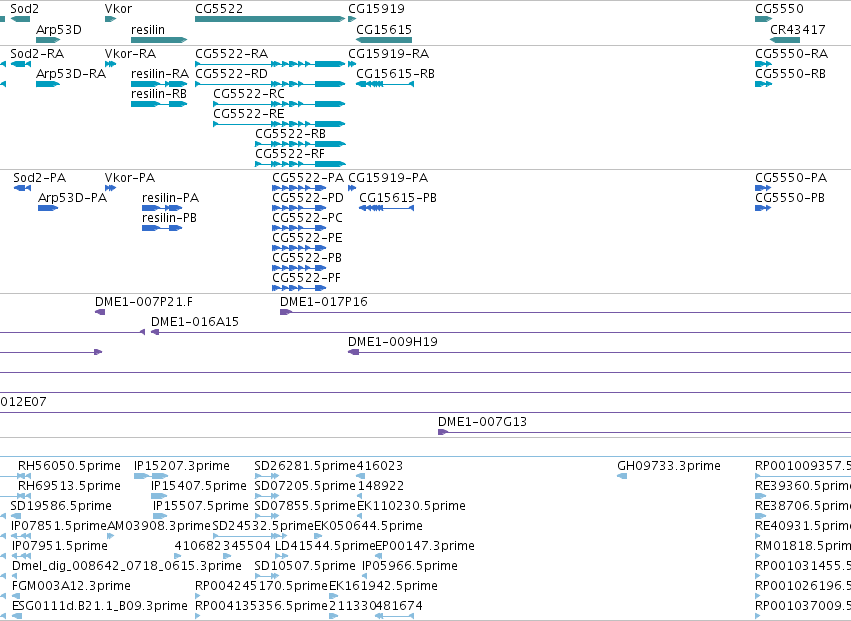
Task: Click protein CG5522-PD
Action: pos(299,208)
